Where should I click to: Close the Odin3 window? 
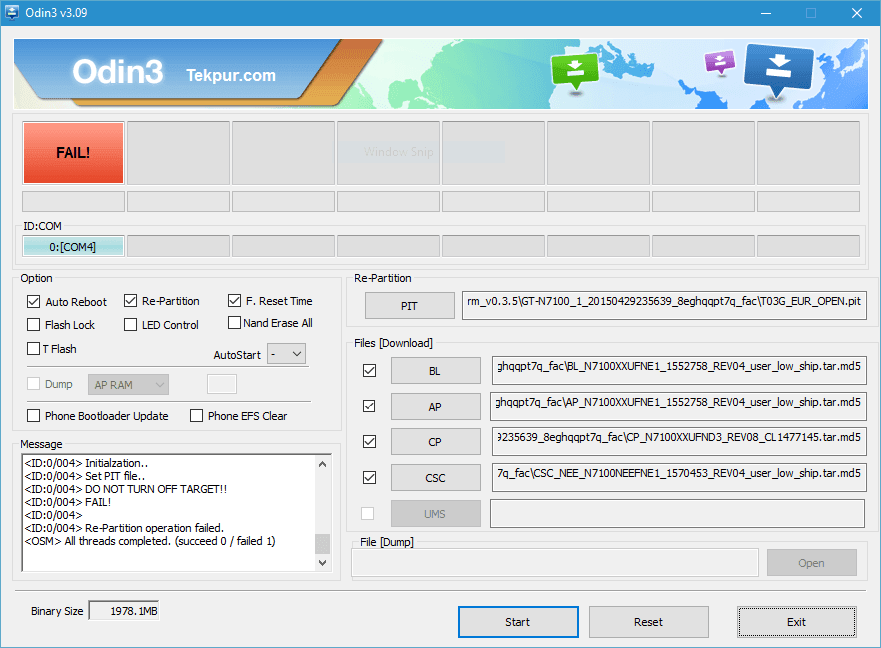[x=857, y=13]
